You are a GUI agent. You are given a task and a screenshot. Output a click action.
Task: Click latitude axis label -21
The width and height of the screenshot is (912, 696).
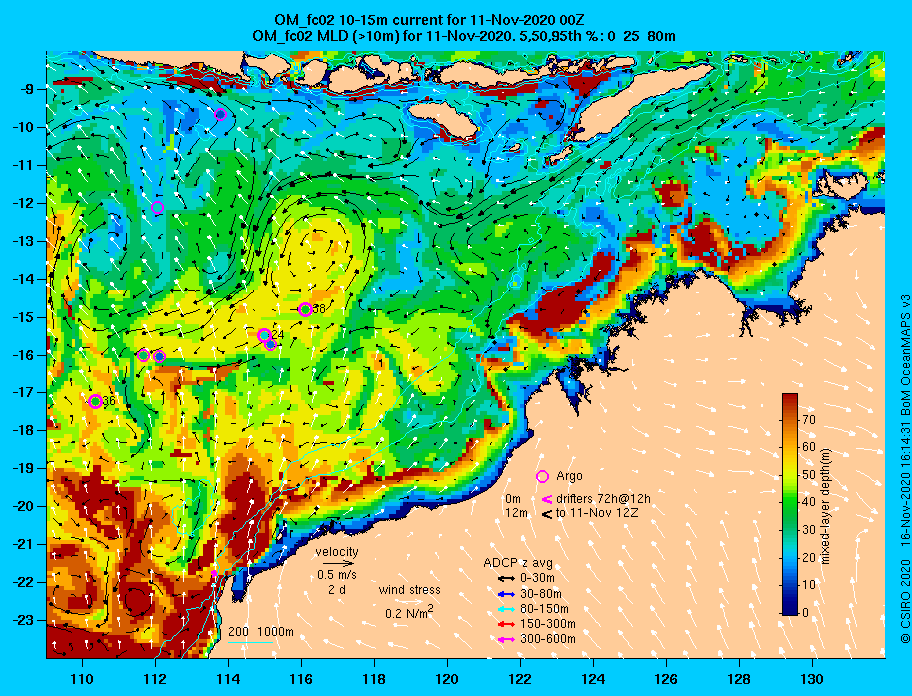tap(24, 544)
